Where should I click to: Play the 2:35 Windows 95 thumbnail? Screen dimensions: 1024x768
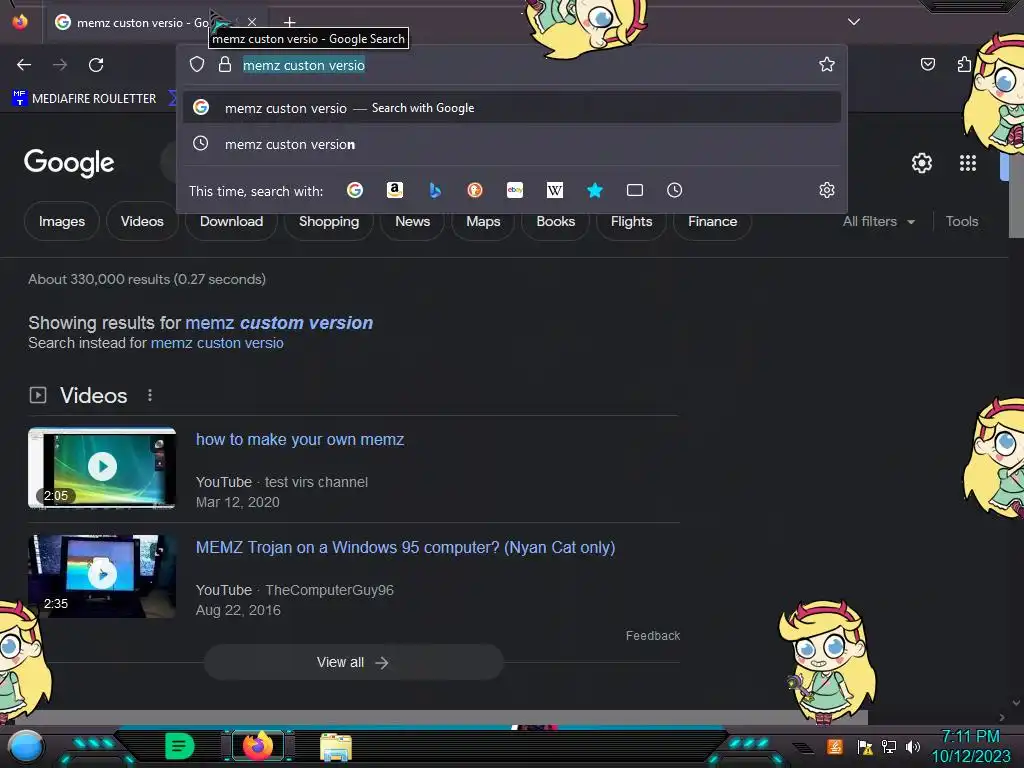102,576
